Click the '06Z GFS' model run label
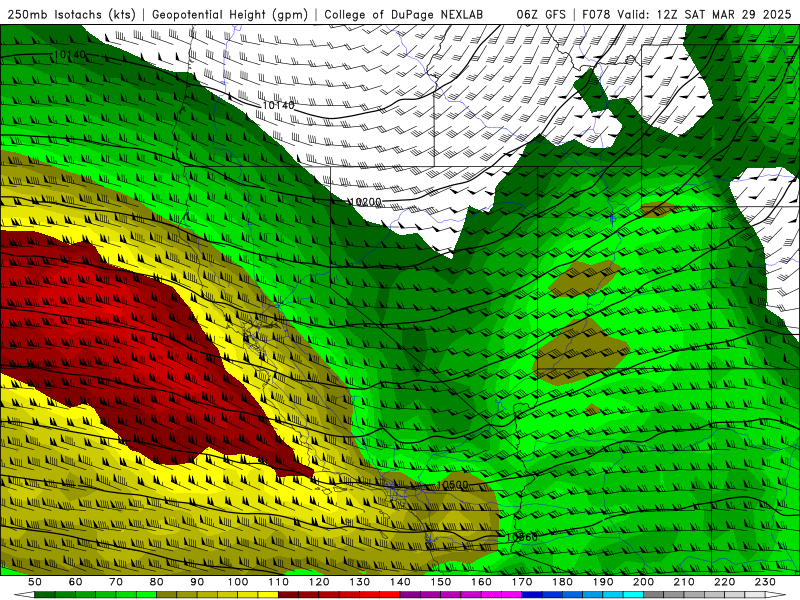Viewport: 800px width, 600px height. click(541, 14)
